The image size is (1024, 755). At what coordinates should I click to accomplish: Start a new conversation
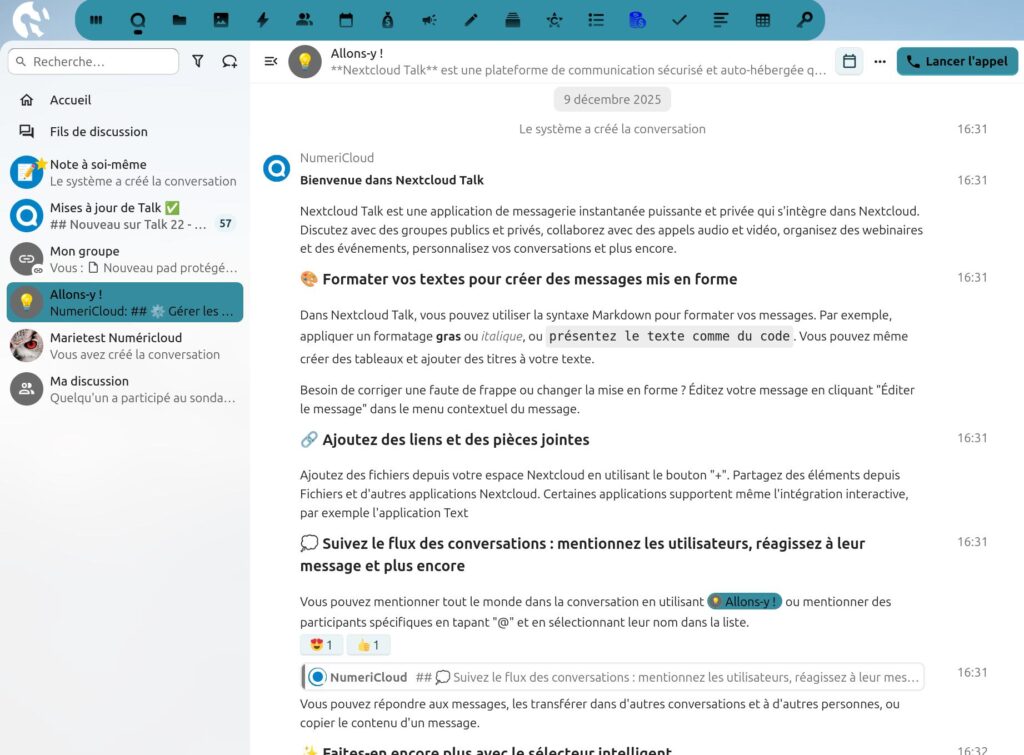(229, 61)
